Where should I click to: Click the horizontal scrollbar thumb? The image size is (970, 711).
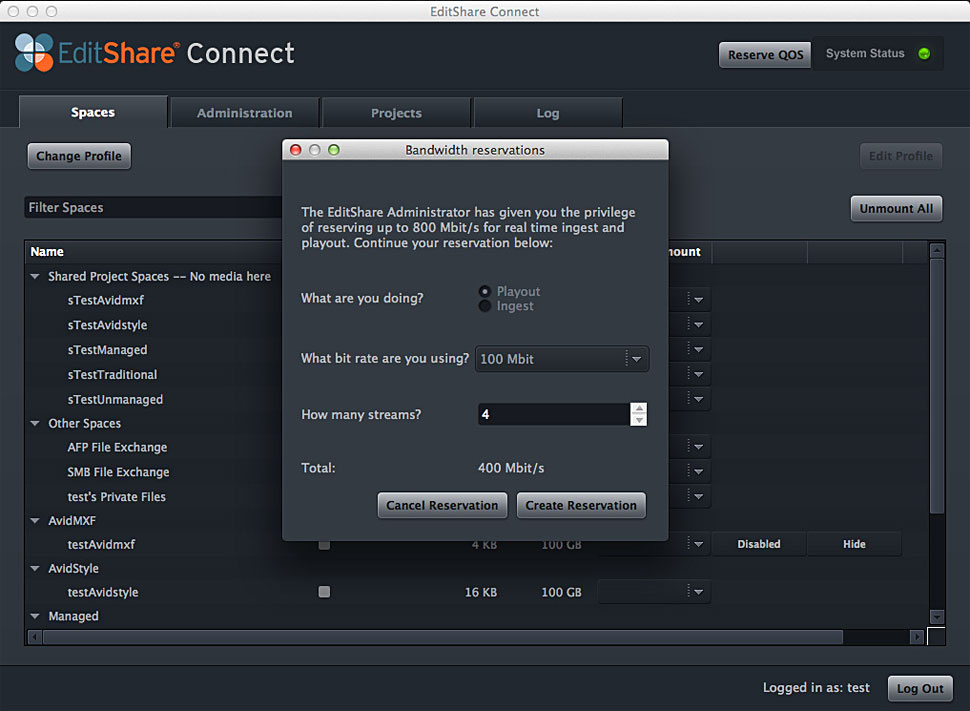point(443,637)
